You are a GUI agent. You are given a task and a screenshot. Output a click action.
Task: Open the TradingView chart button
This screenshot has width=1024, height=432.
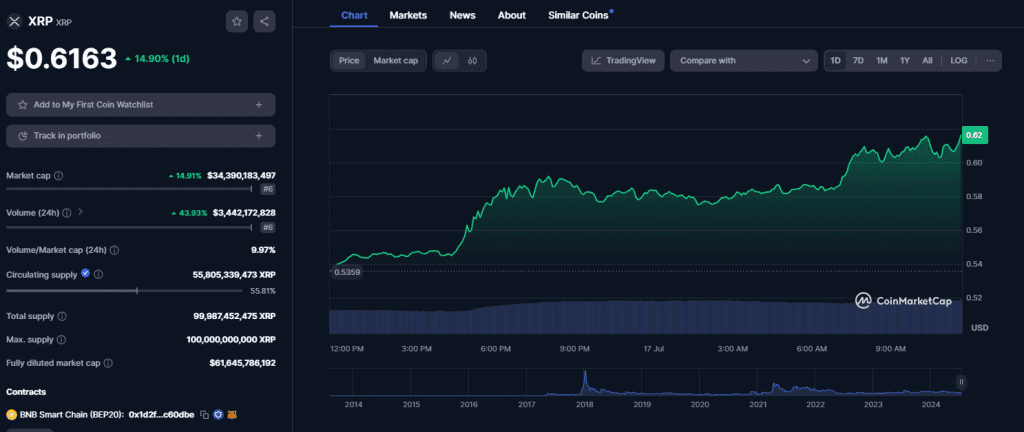click(623, 61)
